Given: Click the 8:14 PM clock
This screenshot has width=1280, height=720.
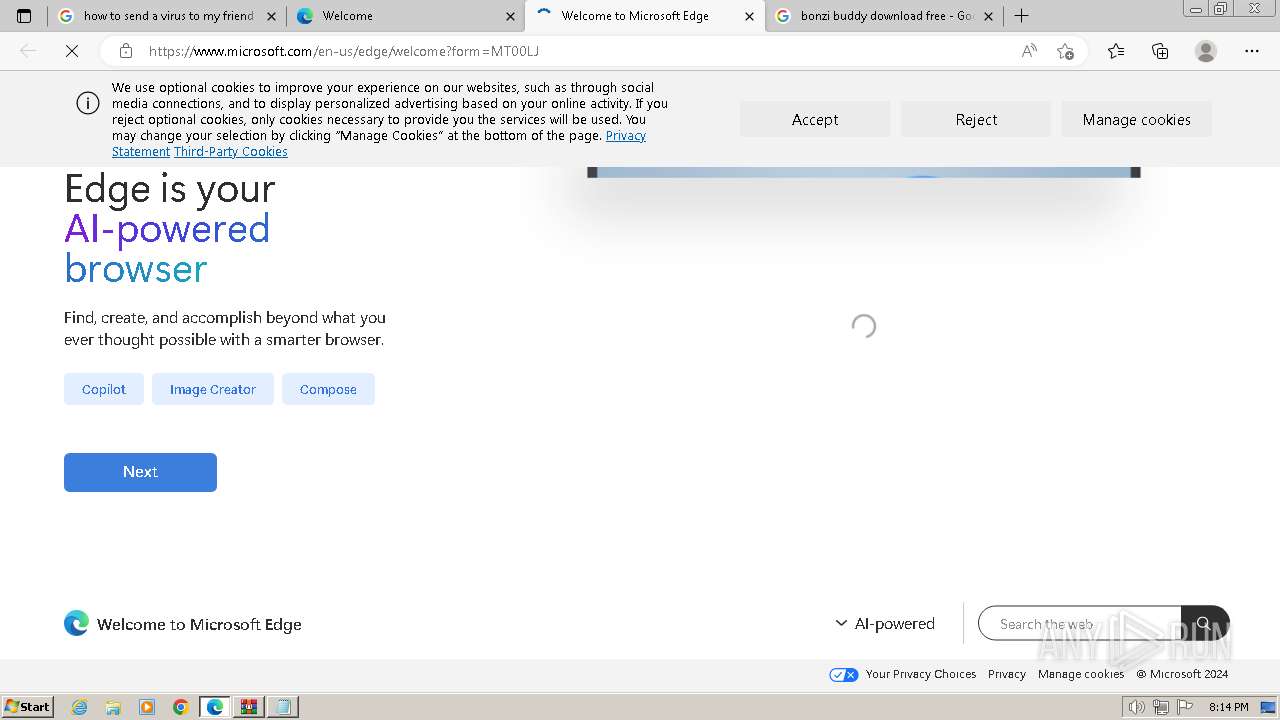Looking at the screenshot, I should pos(1228,707).
